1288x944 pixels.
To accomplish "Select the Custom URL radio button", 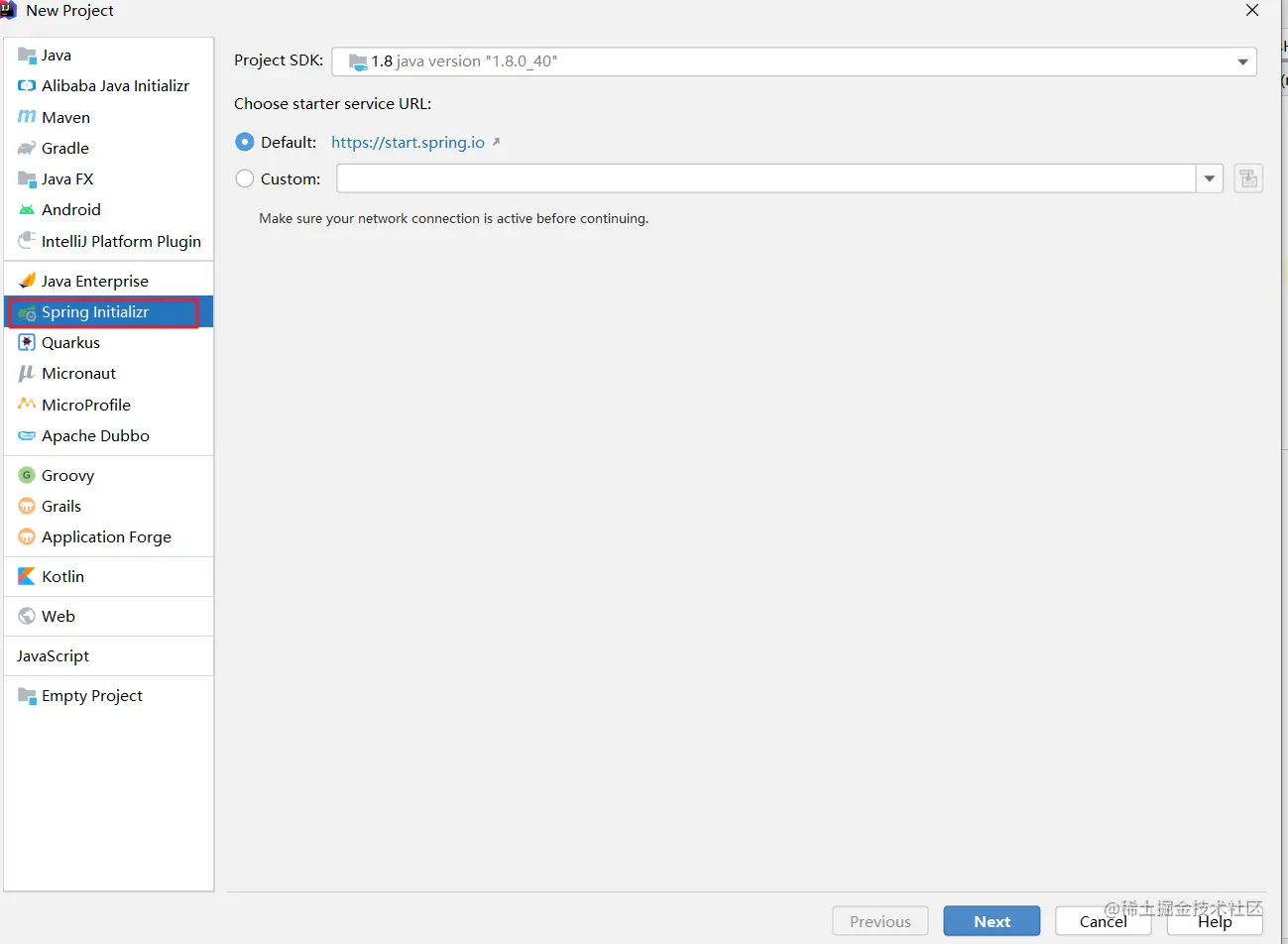I will (245, 178).
